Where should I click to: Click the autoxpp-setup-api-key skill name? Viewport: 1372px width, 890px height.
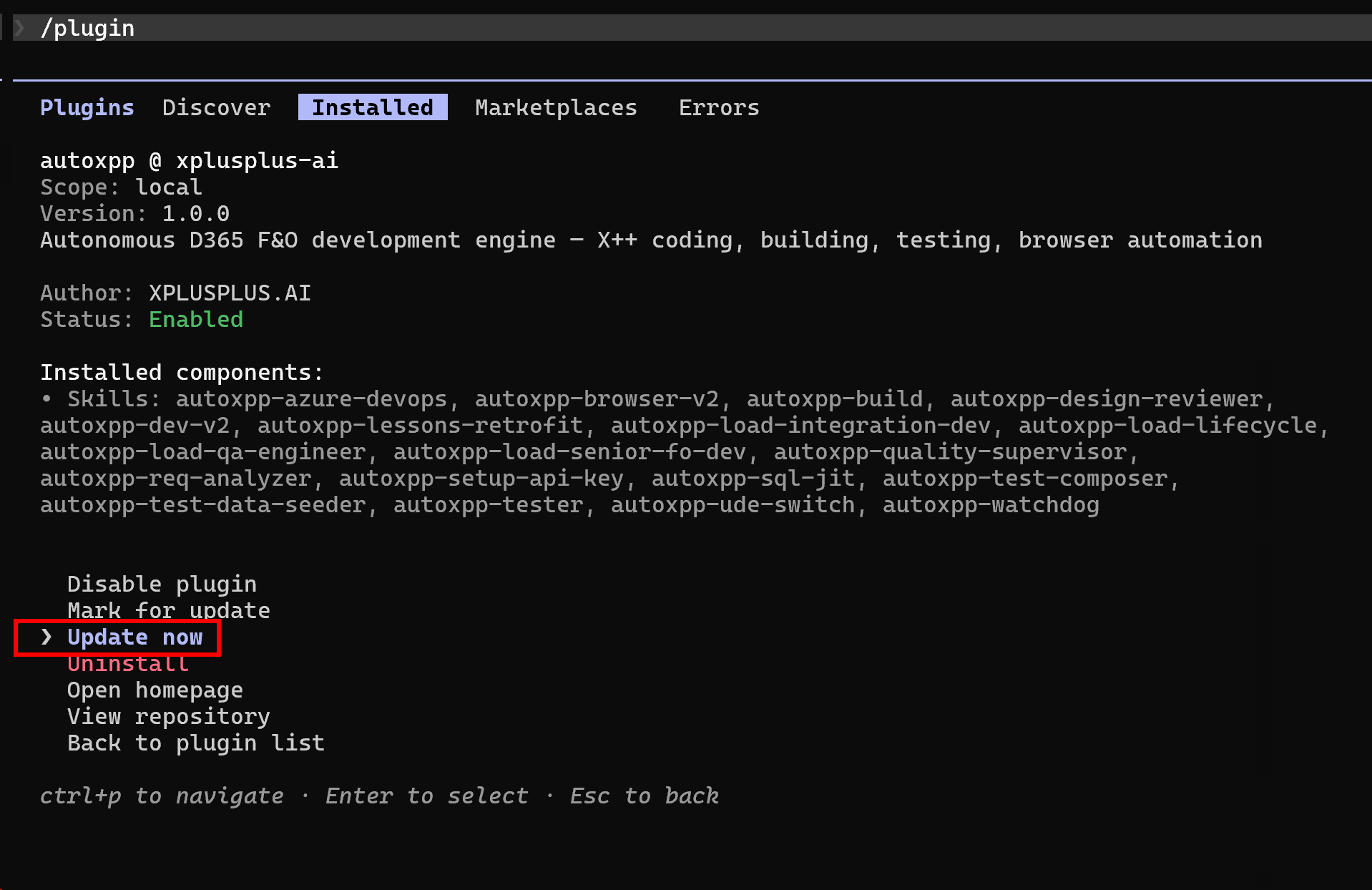click(481, 478)
